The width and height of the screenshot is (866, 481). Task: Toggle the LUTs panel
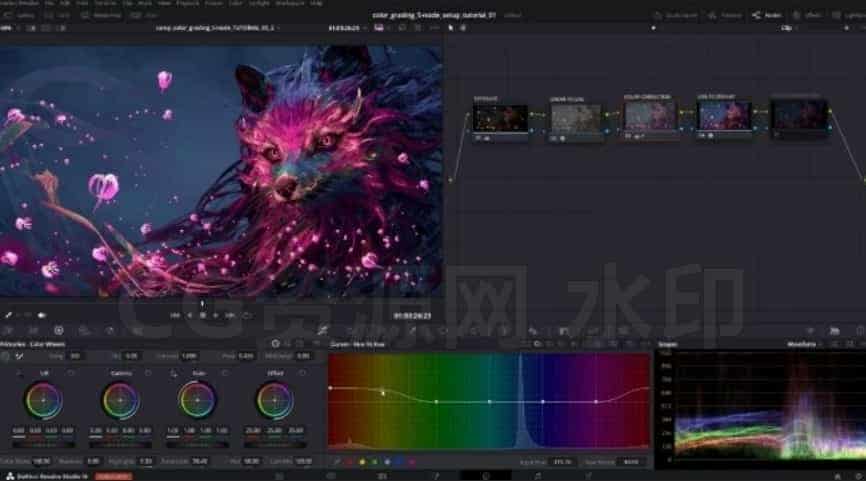tap(57, 15)
